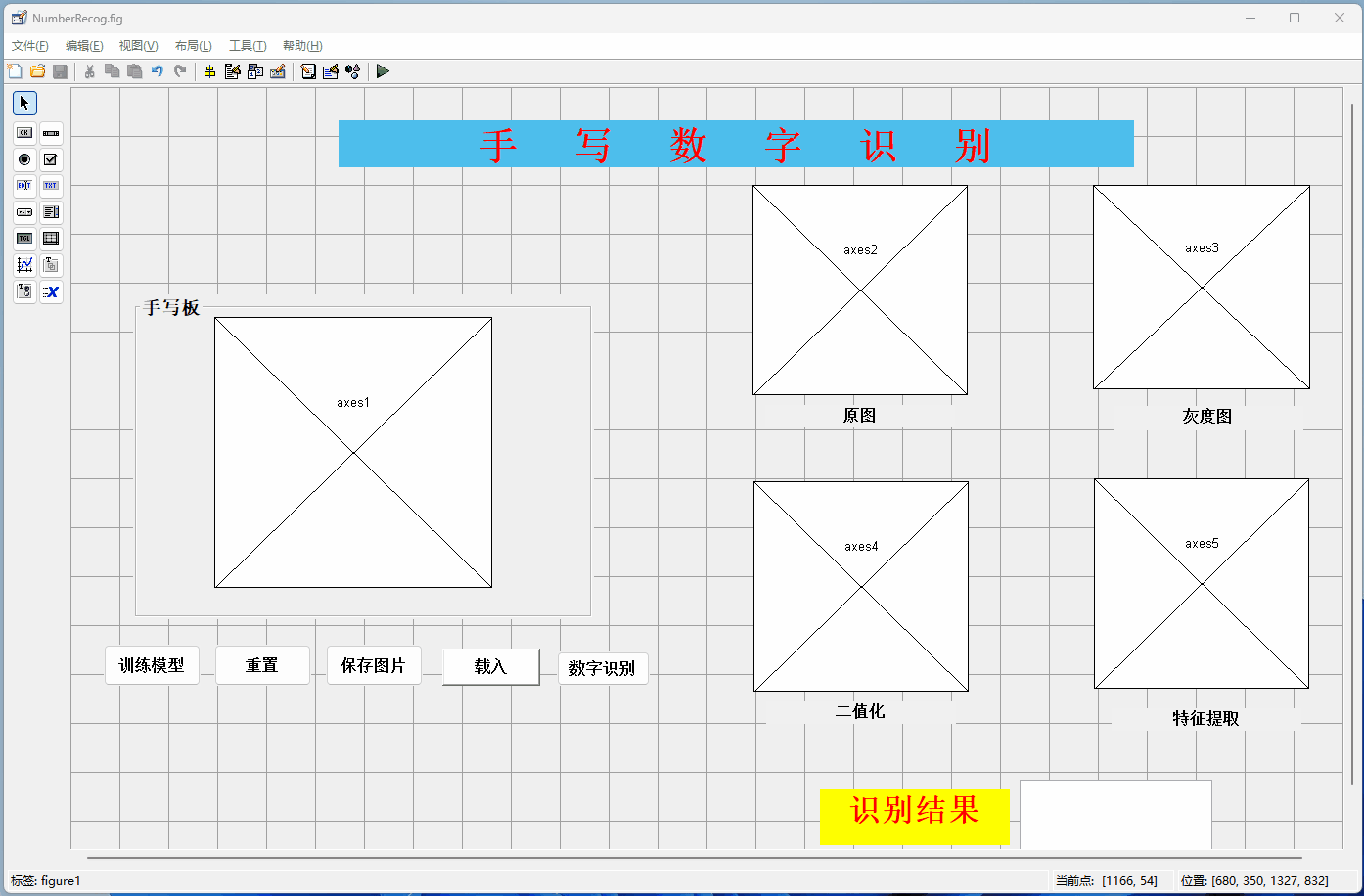
Task: Open the Property Inspector
Action: pos(331,71)
